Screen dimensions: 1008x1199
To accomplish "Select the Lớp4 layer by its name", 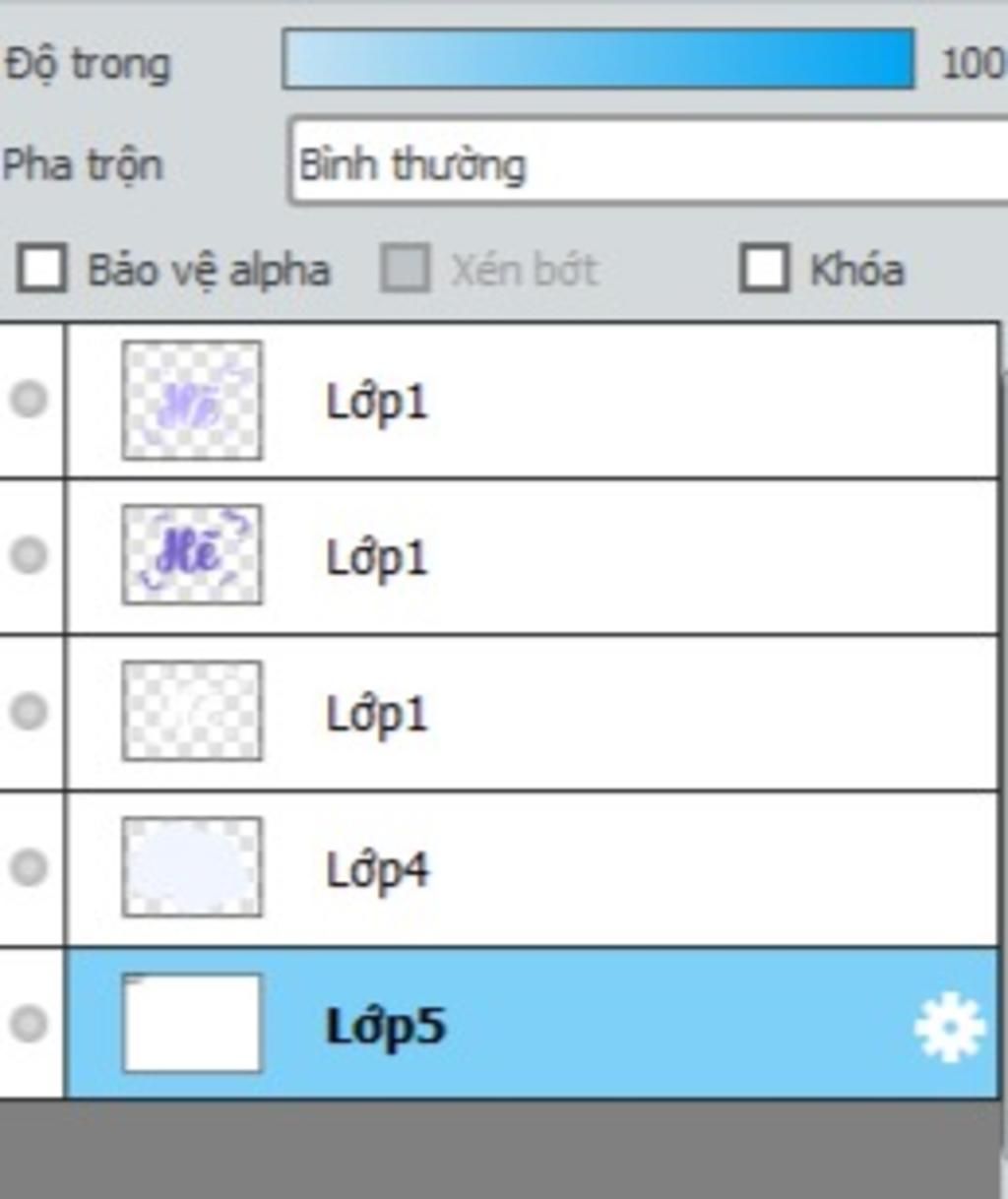I will pyautogui.click(x=377, y=870).
